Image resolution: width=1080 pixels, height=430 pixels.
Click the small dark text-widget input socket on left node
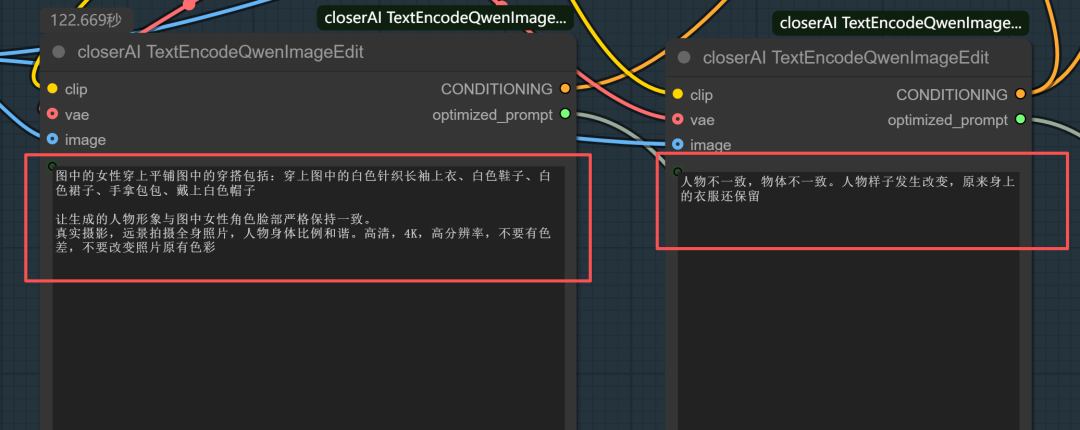[52, 166]
